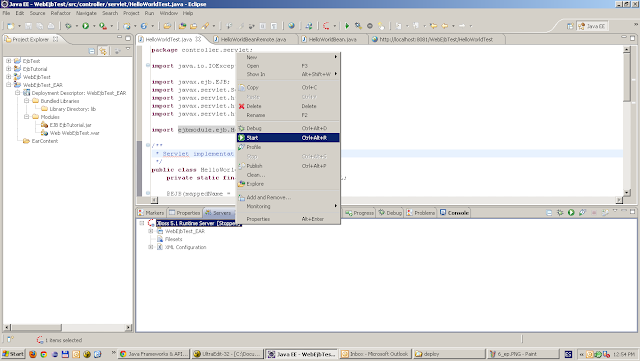Switch to HelloWorldBean.java editor tab
This screenshot has width=640, height=361.
[x=331, y=39]
